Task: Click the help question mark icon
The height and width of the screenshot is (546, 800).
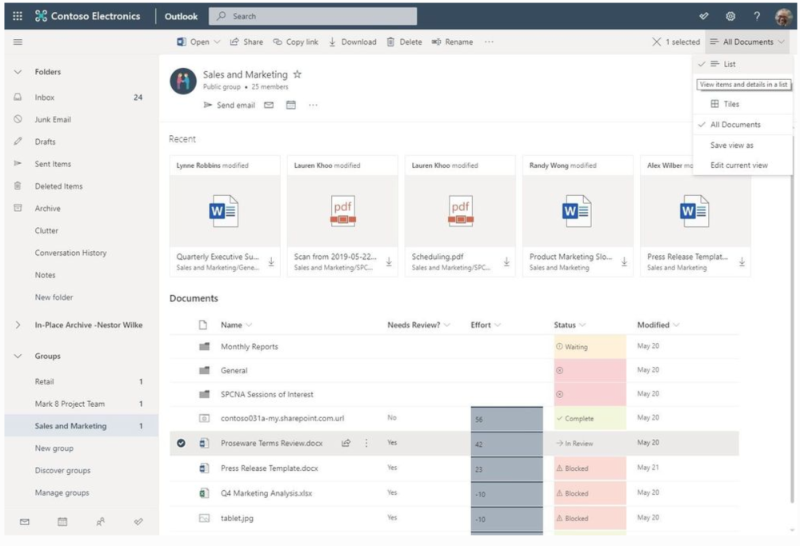Action: [x=755, y=16]
